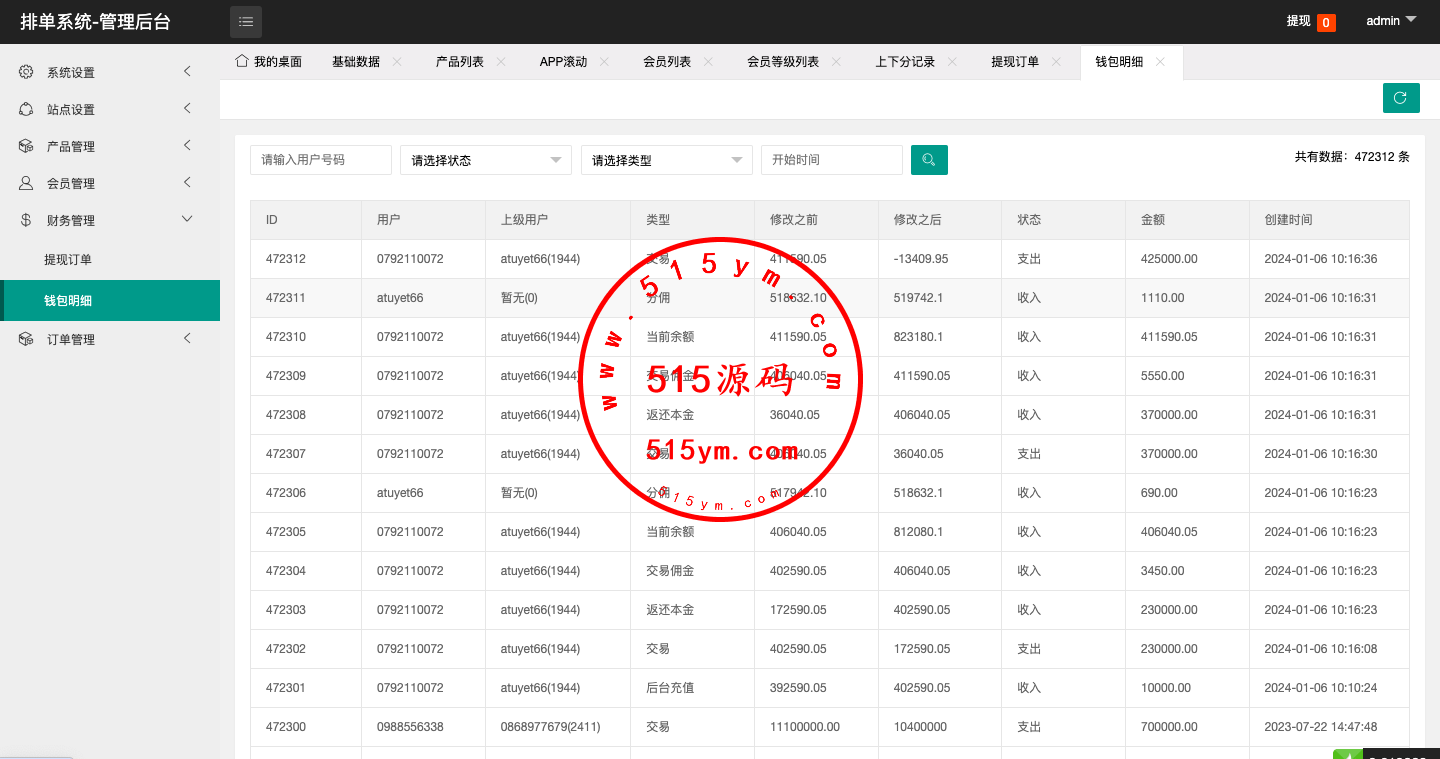
Task: Close the 基础数据 tab
Action: (397, 62)
